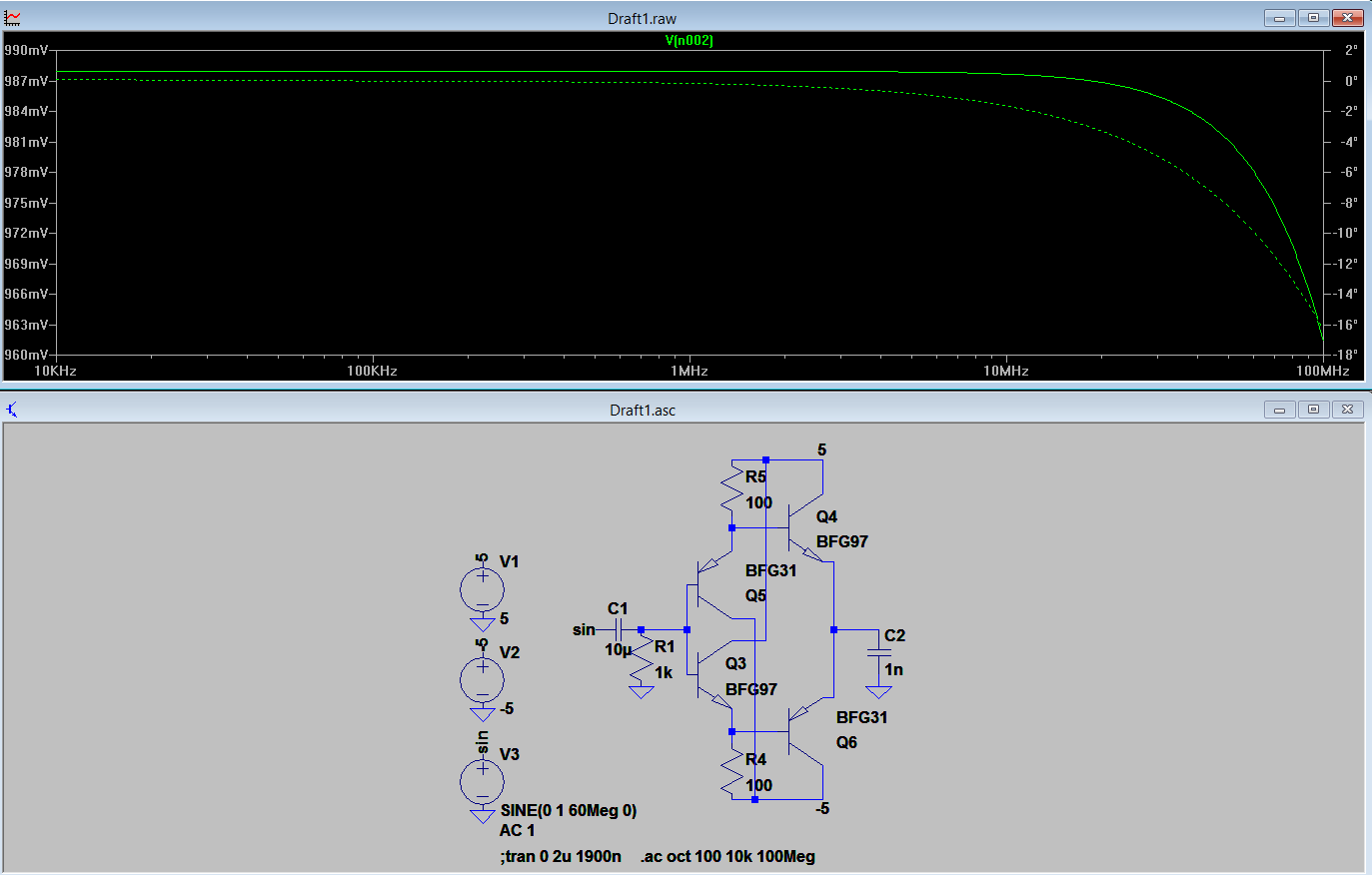Click the 990mV label on magnitude axis
1372x875 pixels.
pos(26,50)
